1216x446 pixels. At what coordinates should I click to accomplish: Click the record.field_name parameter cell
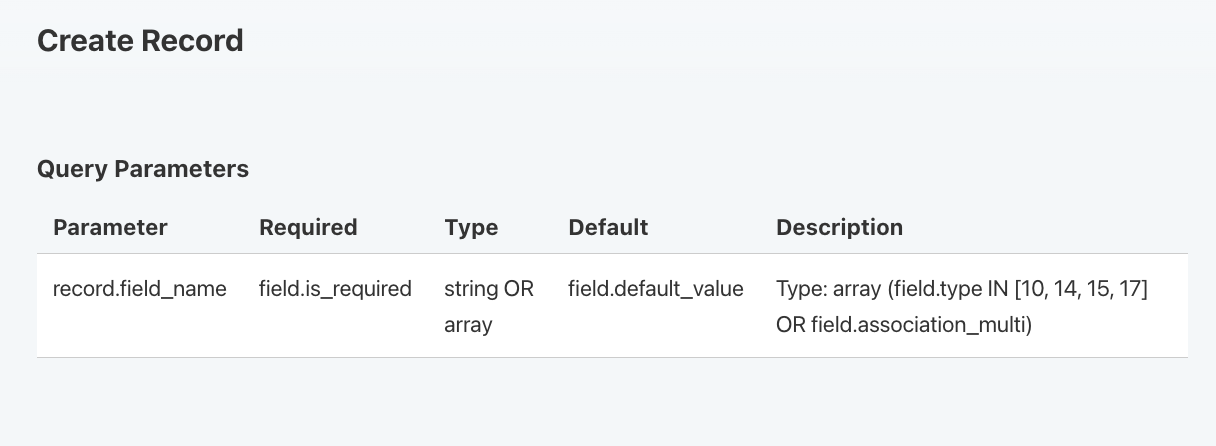point(140,289)
